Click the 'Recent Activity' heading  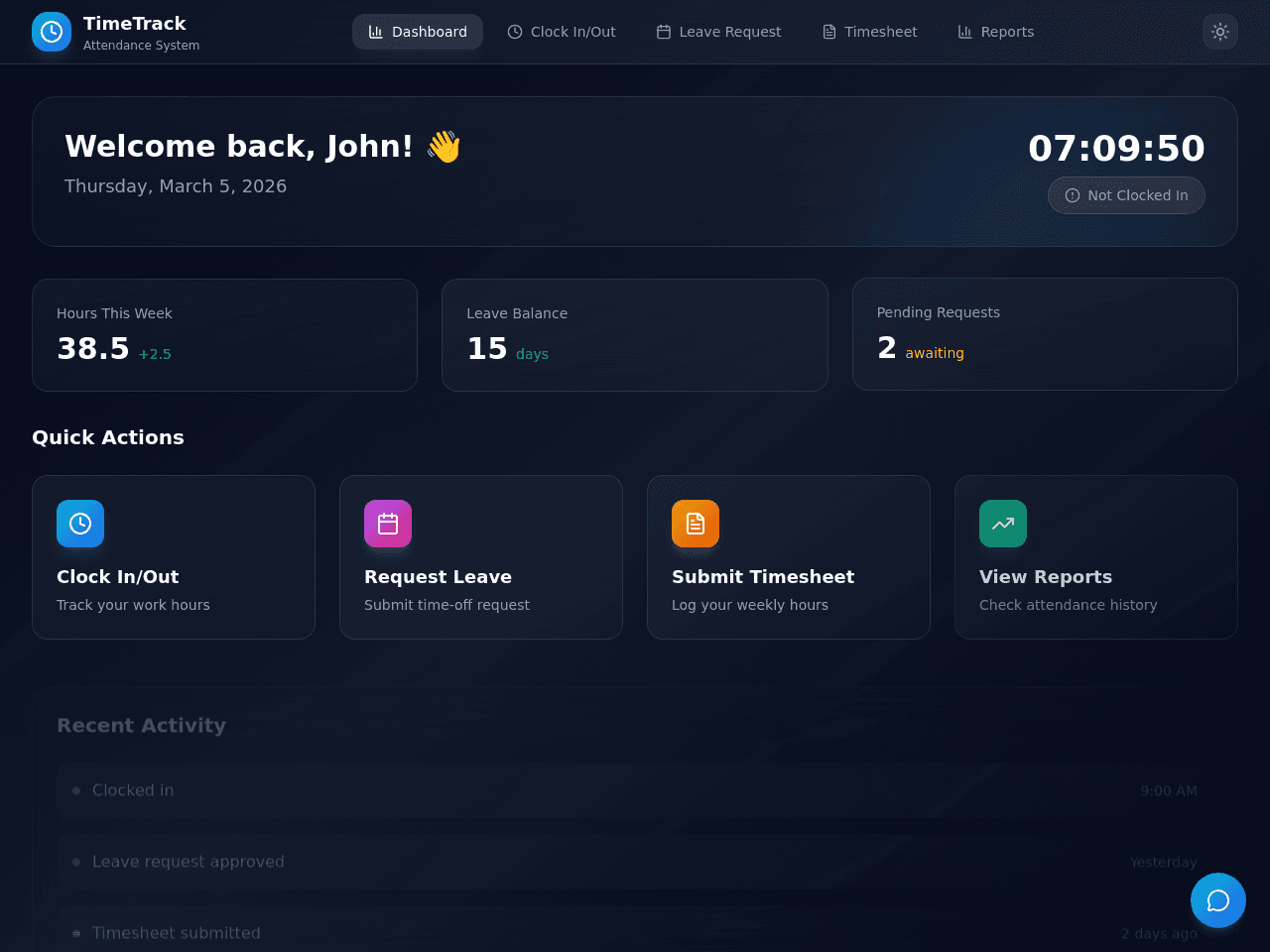pyautogui.click(x=142, y=725)
